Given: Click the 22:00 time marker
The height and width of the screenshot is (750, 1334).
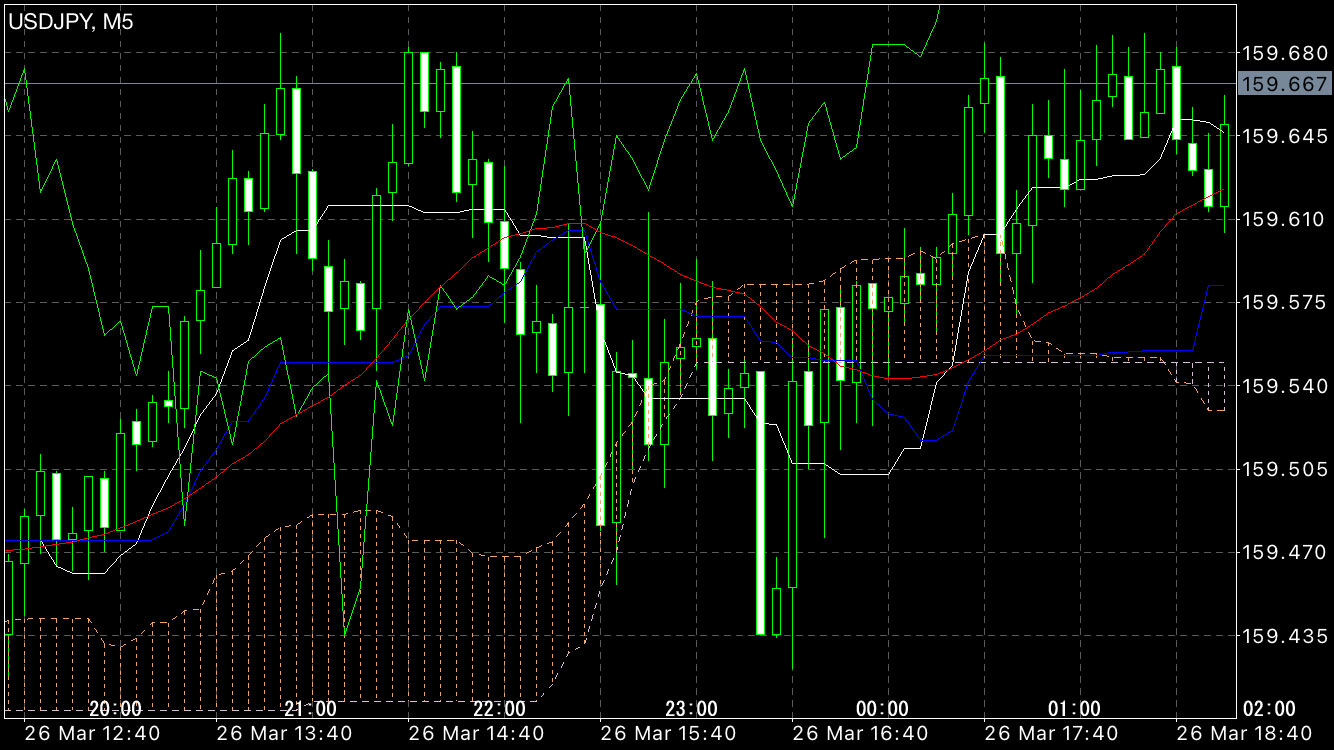Looking at the screenshot, I should pos(499,709).
